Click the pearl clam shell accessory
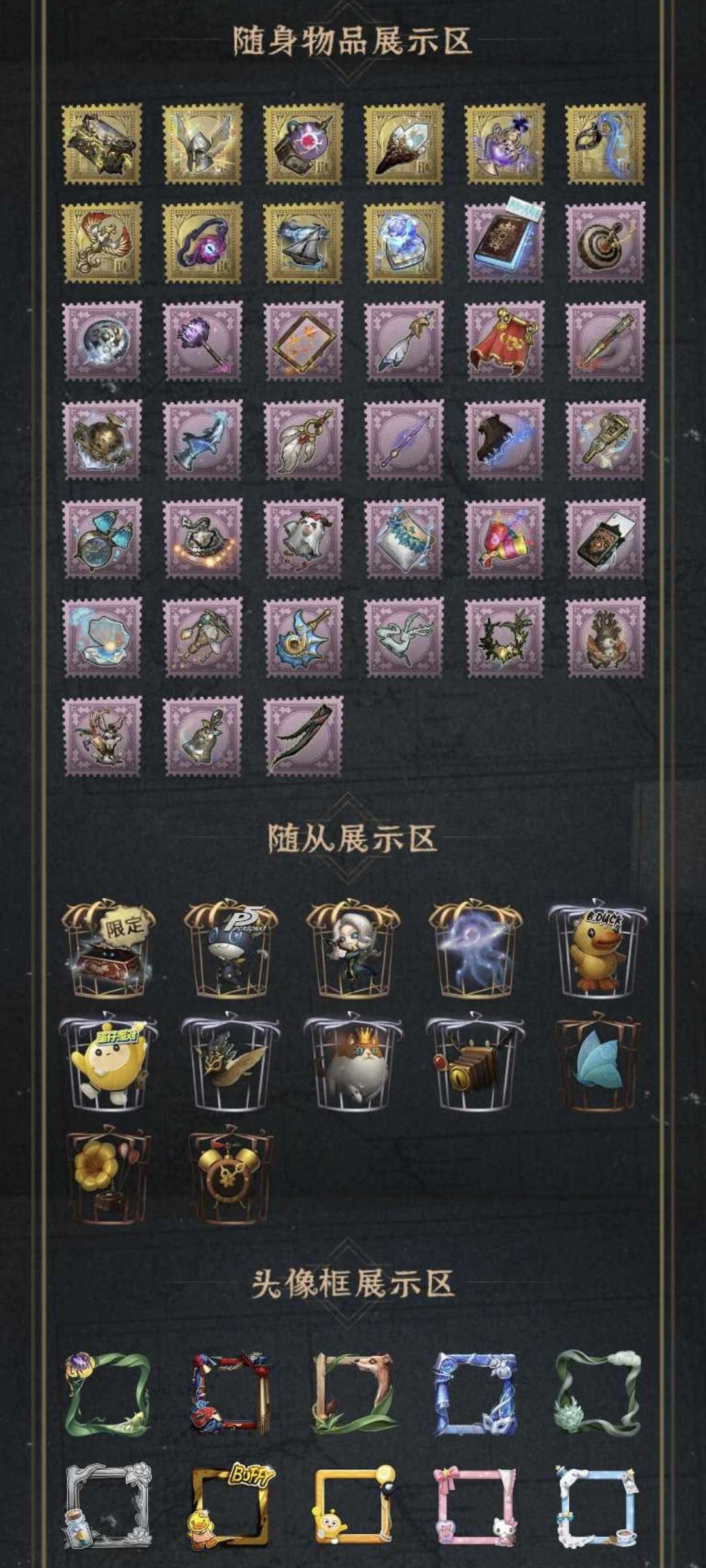This screenshot has width=706, height=1568. pos(102,637)
